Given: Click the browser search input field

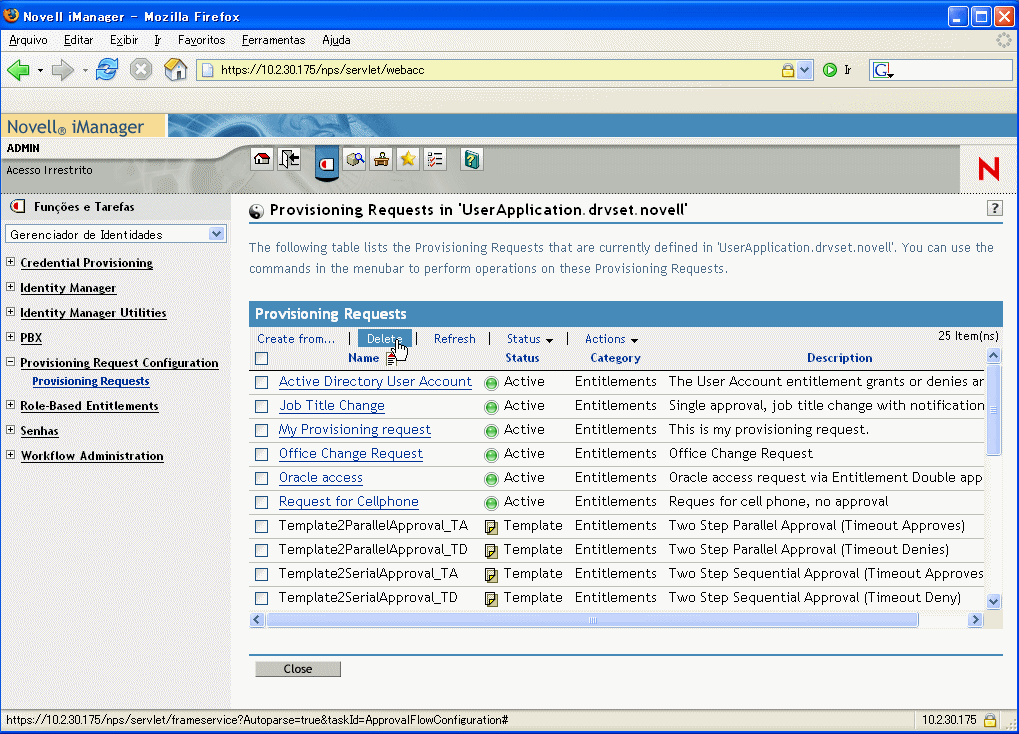Looking at the screenshot, I should pyautogui.click(x=952, y=70).
